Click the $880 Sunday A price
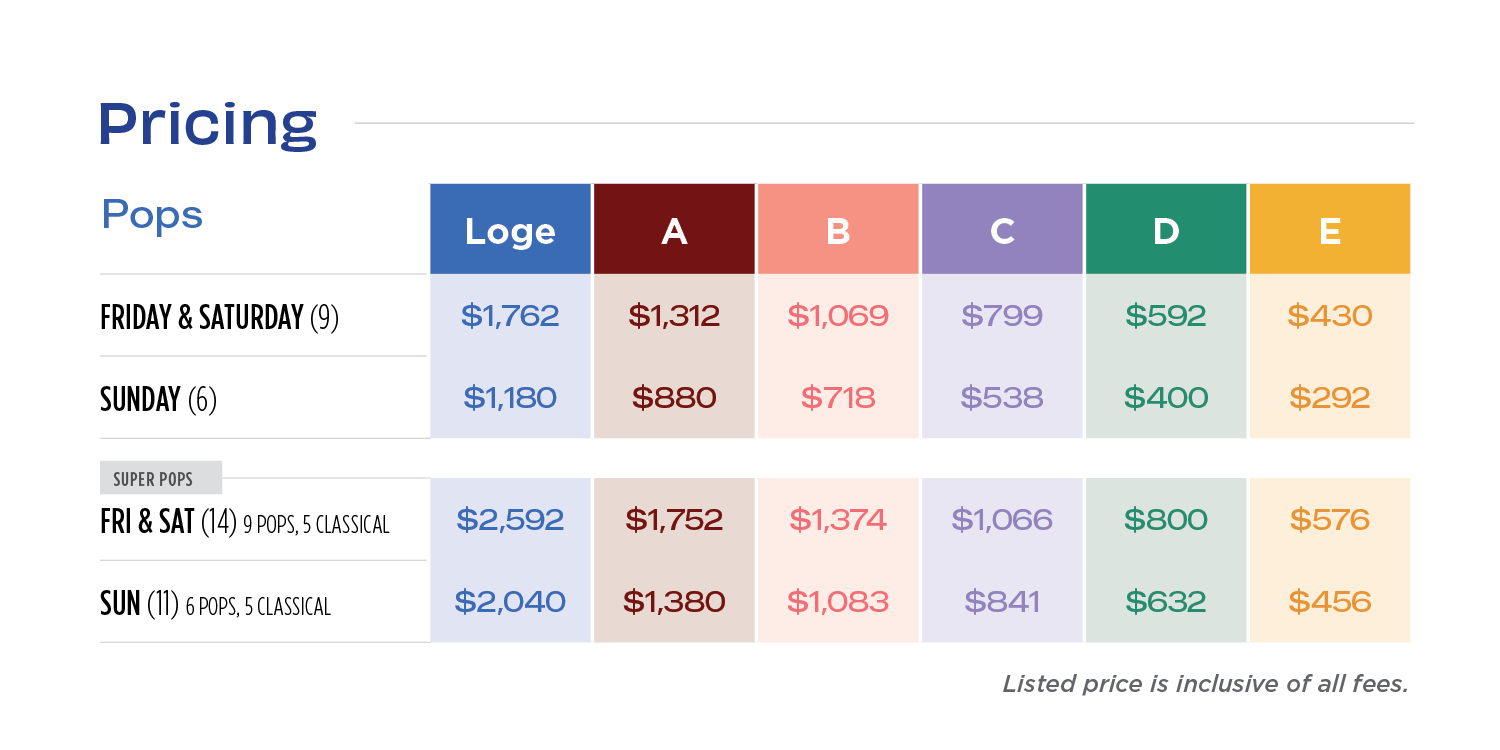 (674, 398)
